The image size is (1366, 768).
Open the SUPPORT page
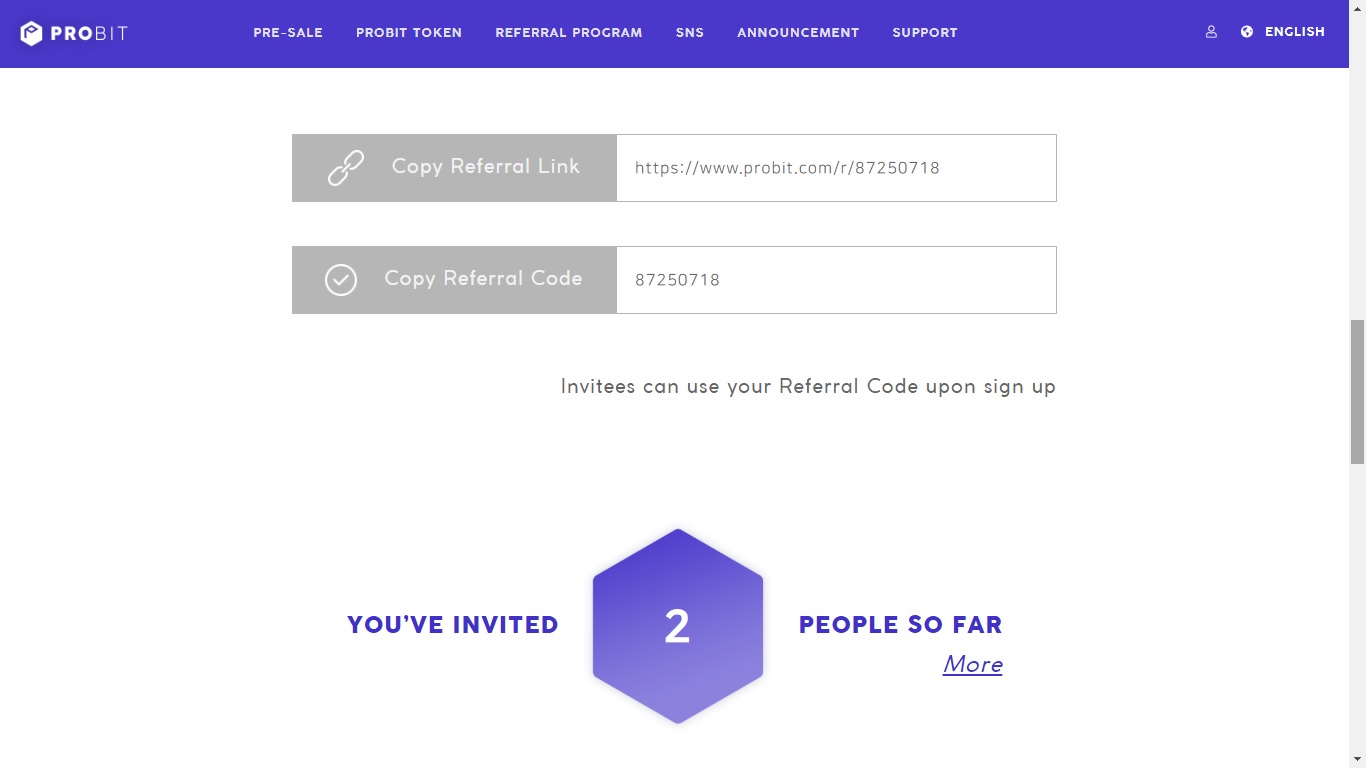pos(925,33)
